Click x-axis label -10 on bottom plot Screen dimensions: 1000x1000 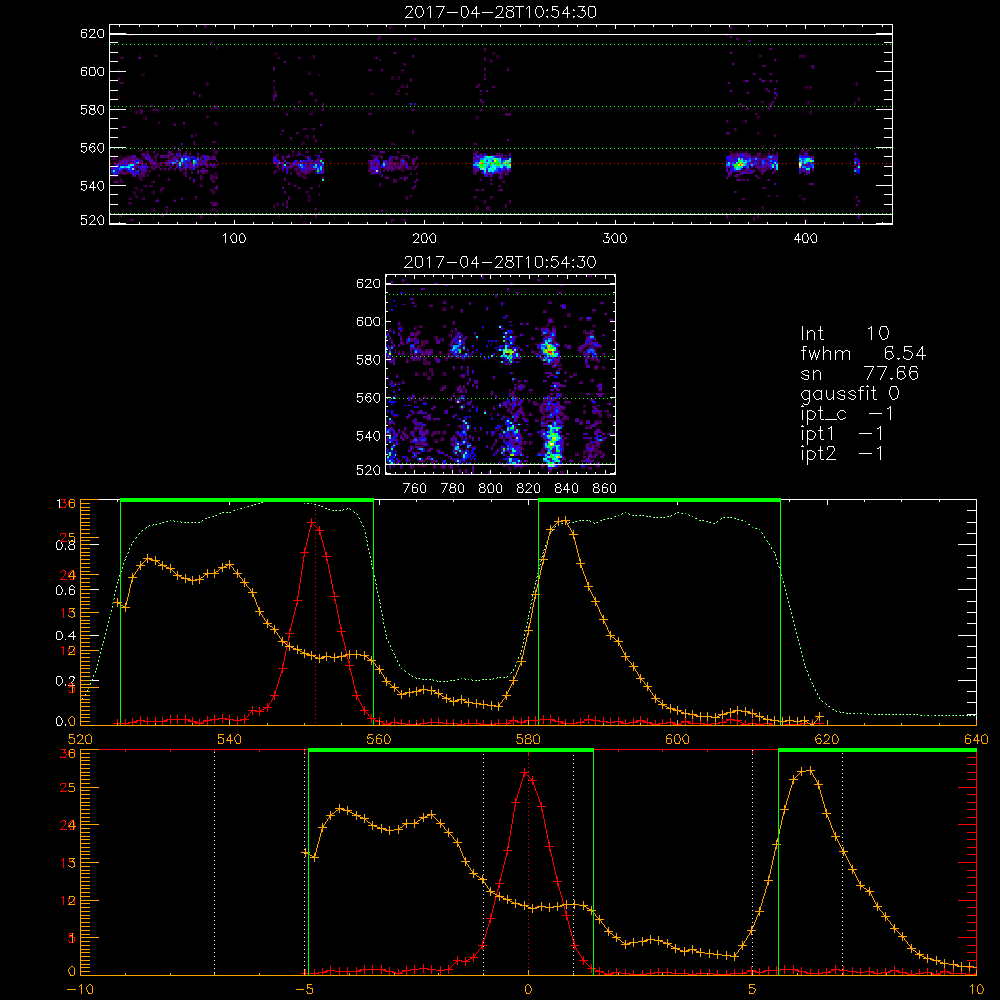point(80,989)
